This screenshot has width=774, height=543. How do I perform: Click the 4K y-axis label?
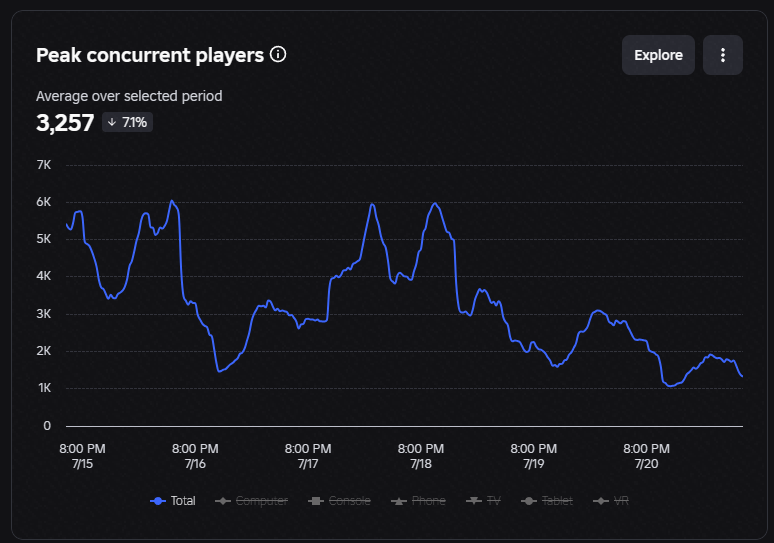[x=43, y=276]
